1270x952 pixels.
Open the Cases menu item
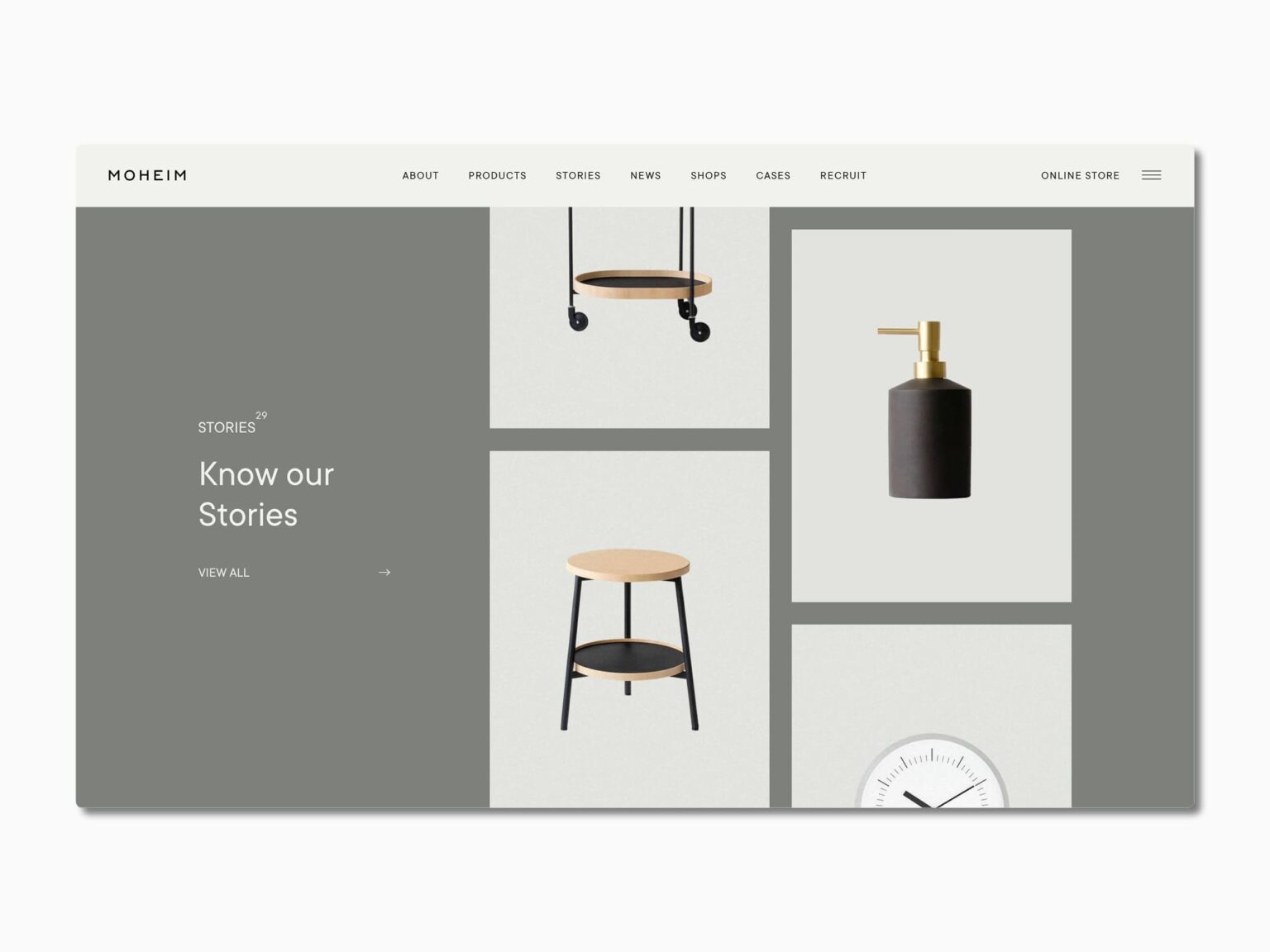point(772,175)
